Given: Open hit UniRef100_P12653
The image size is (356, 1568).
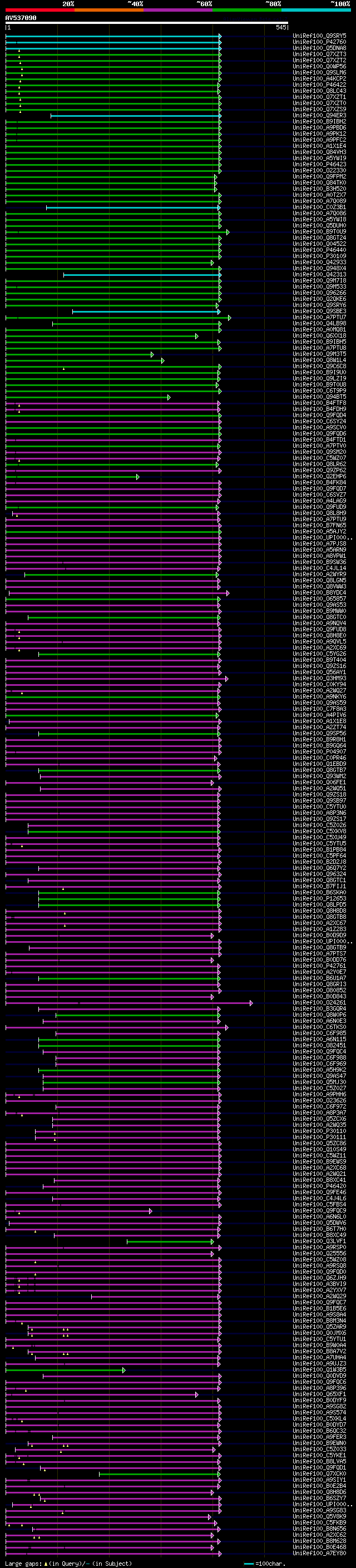Looking at the screenshot, I should [319, 899].
